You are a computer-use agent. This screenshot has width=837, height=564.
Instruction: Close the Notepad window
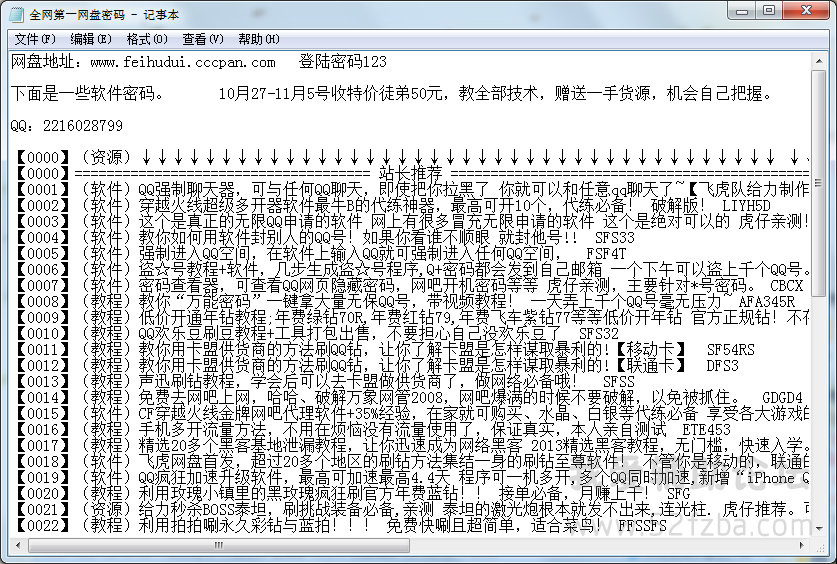(x=806, y=11)
